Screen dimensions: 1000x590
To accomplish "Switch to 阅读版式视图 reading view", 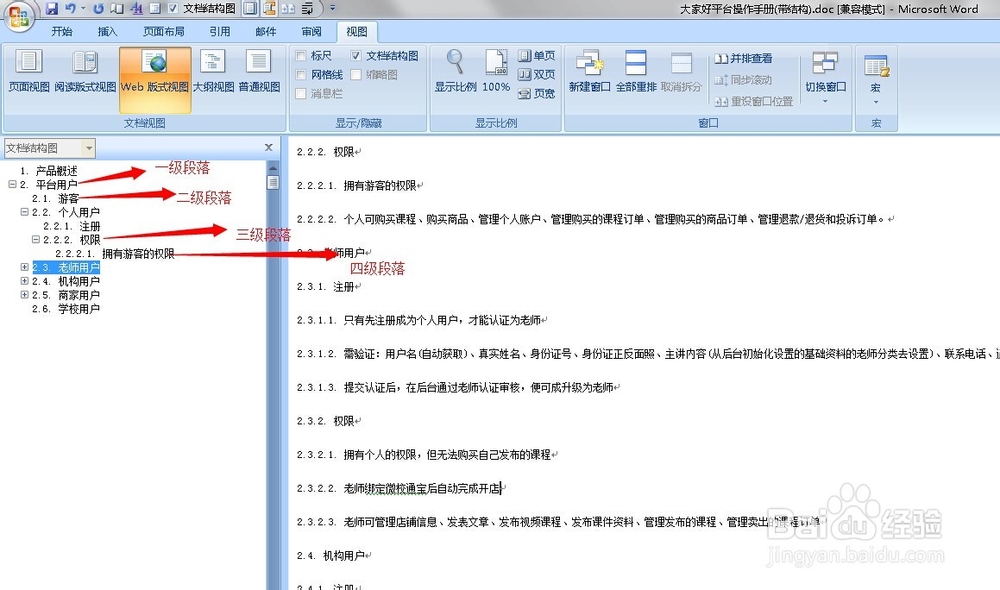I will pos(85,71).
